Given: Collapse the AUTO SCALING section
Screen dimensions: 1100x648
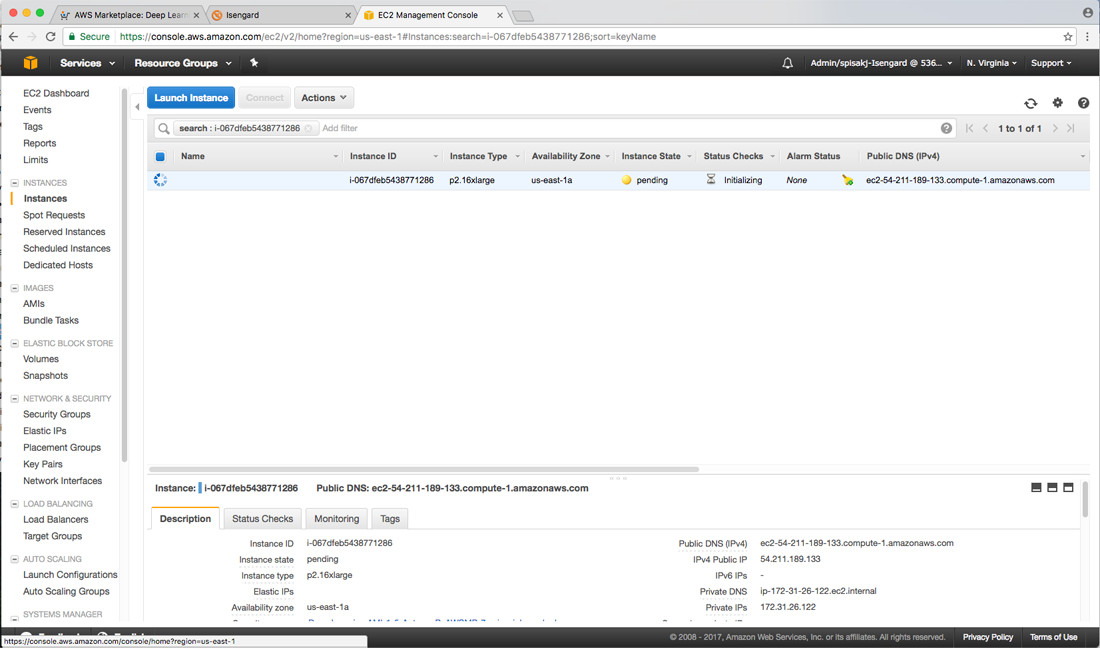Looking at the screenshot, I should [x=15, y=560].
